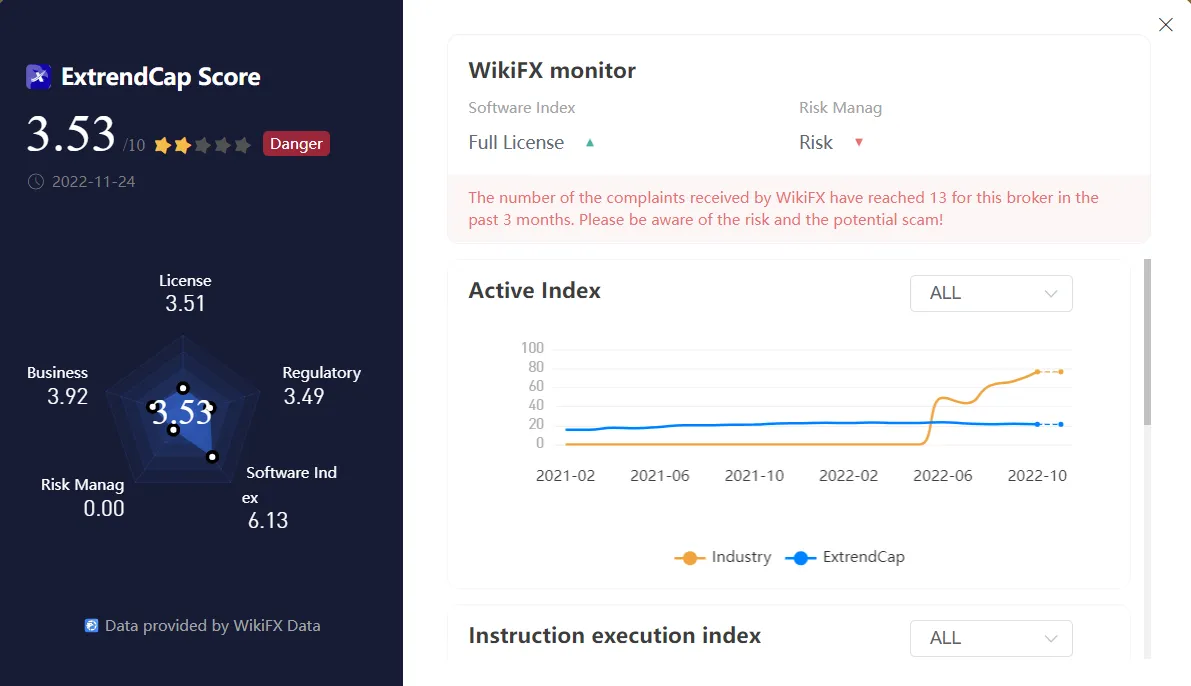Viewport: 1191px width, 686px height.
Task: Click the Industry line endpoint on chart
Action: pyautogui.click(x=1061, y=371)
